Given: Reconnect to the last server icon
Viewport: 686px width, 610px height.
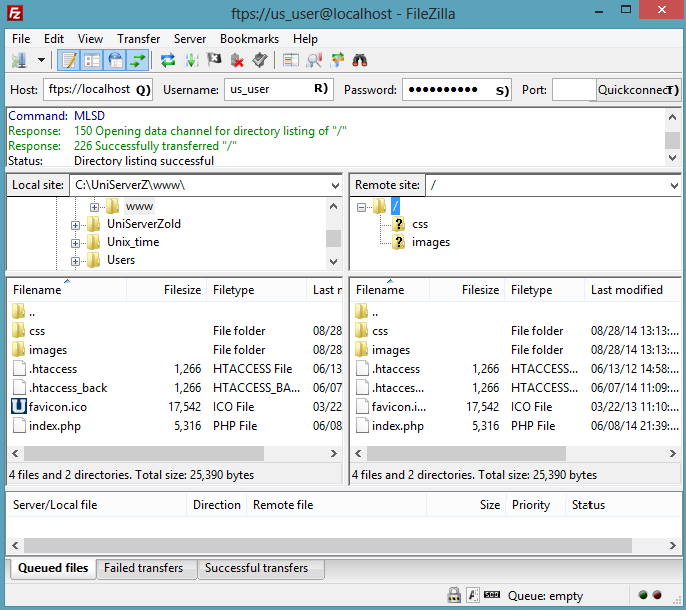Looking at the screenshot, I should pos(260,60).
